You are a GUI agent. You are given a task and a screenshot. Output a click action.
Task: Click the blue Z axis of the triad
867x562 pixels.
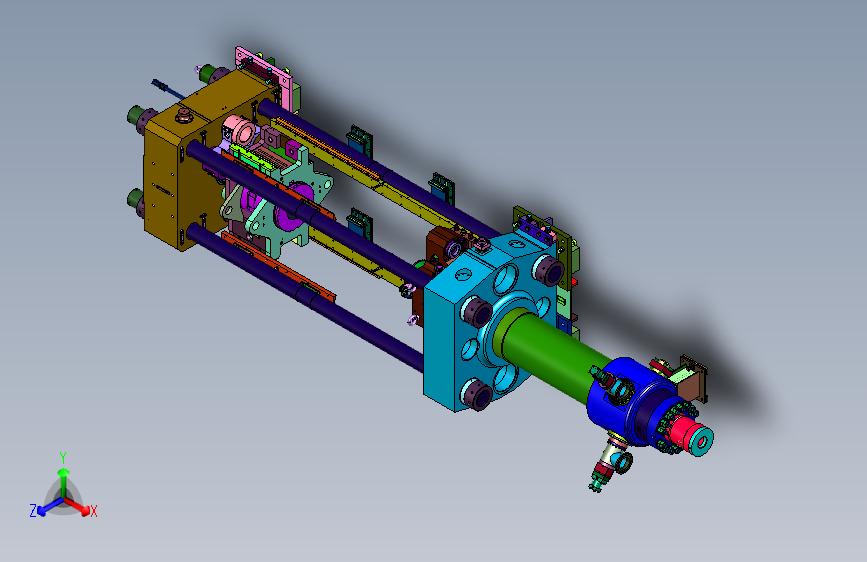click(48, 507)
